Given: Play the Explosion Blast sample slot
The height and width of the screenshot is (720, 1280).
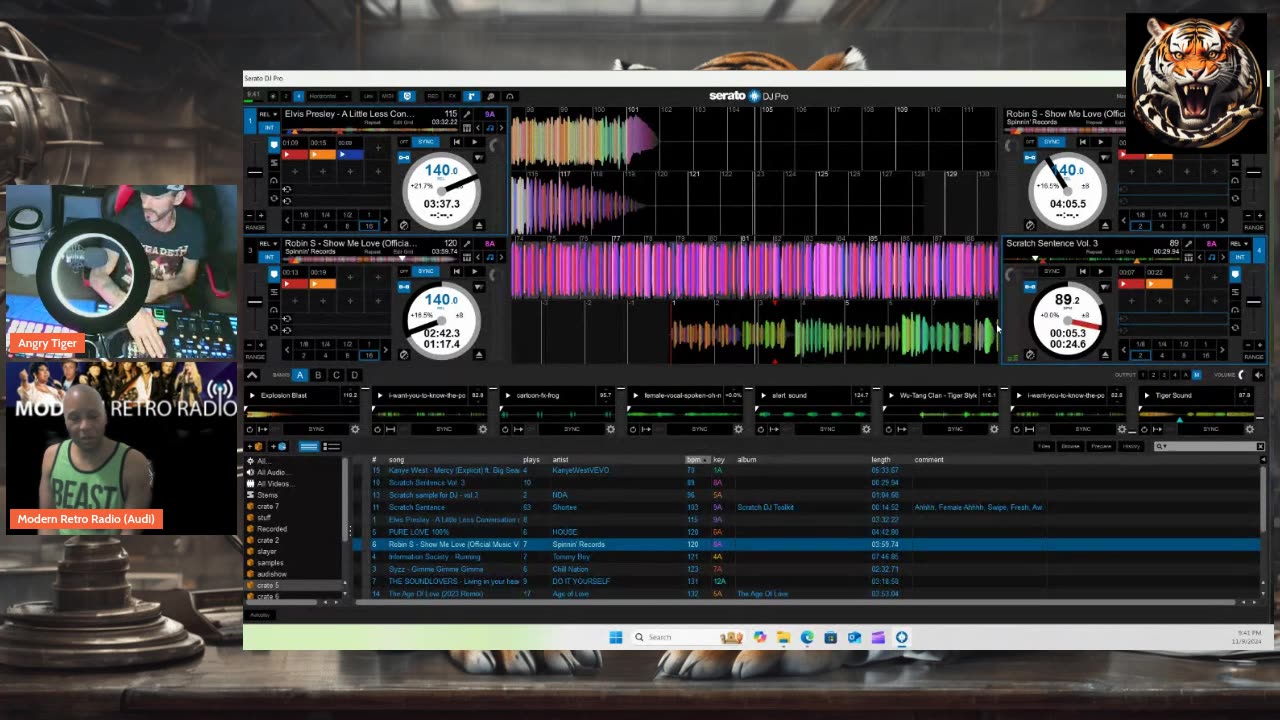Looking at the screenshot, I should point(252,395).
